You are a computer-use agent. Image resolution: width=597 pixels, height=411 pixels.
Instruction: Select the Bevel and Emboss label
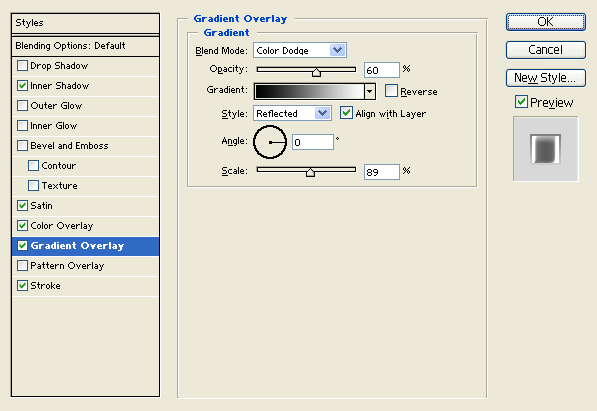pos(69,146)
